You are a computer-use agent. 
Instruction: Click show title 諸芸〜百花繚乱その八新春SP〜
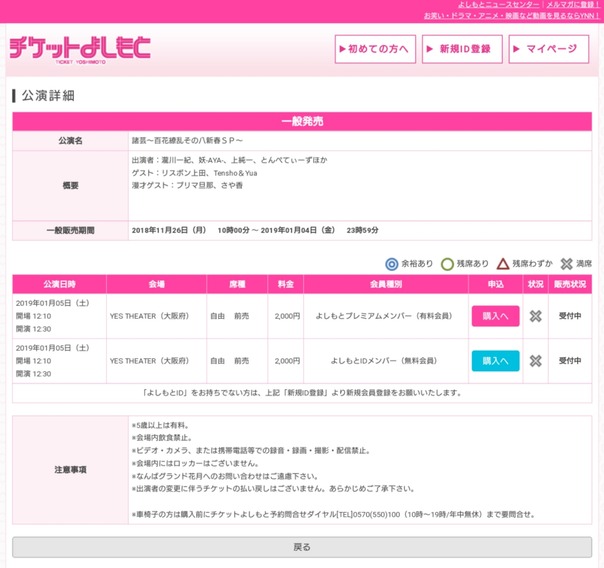[187, 141]
